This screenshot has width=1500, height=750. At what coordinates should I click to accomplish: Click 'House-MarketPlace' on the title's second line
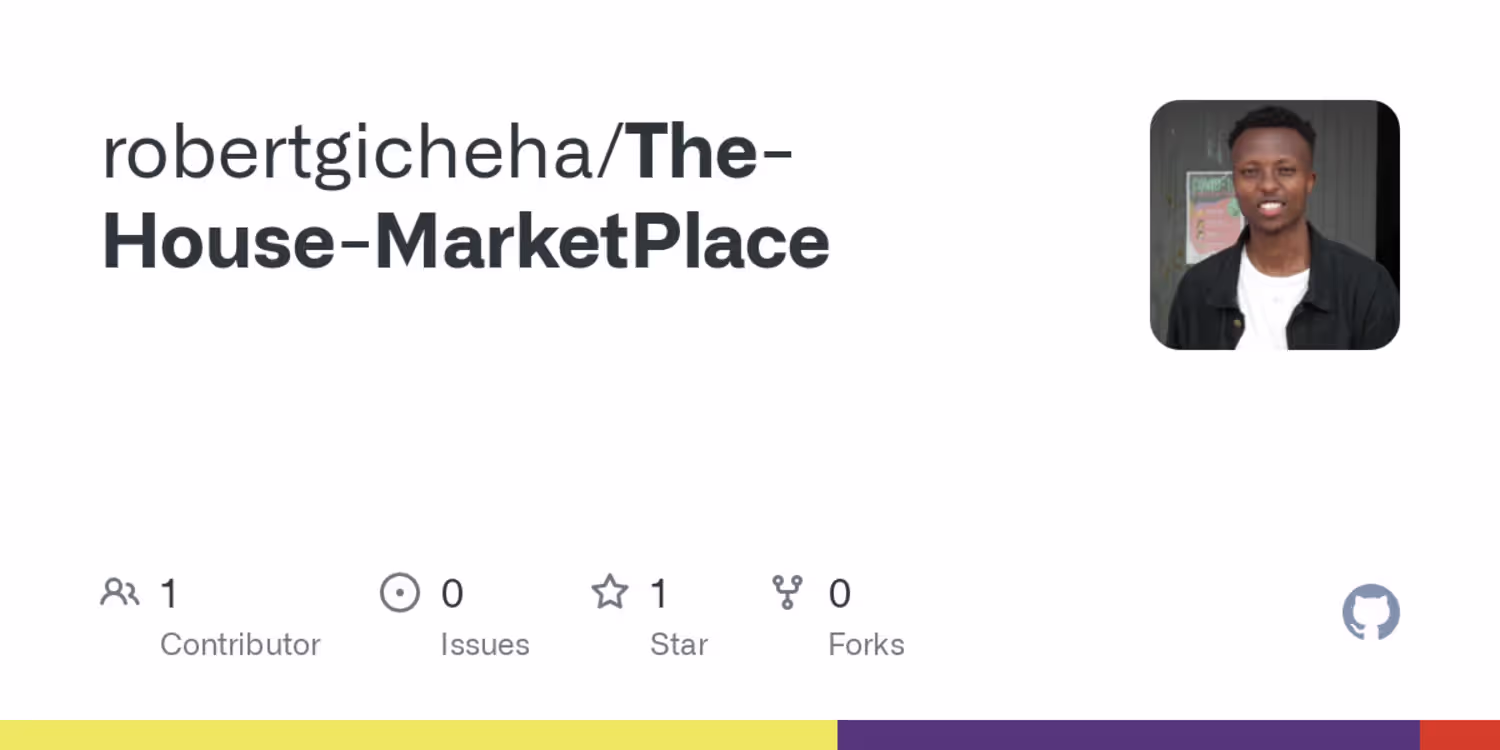[x=466, y=242]
